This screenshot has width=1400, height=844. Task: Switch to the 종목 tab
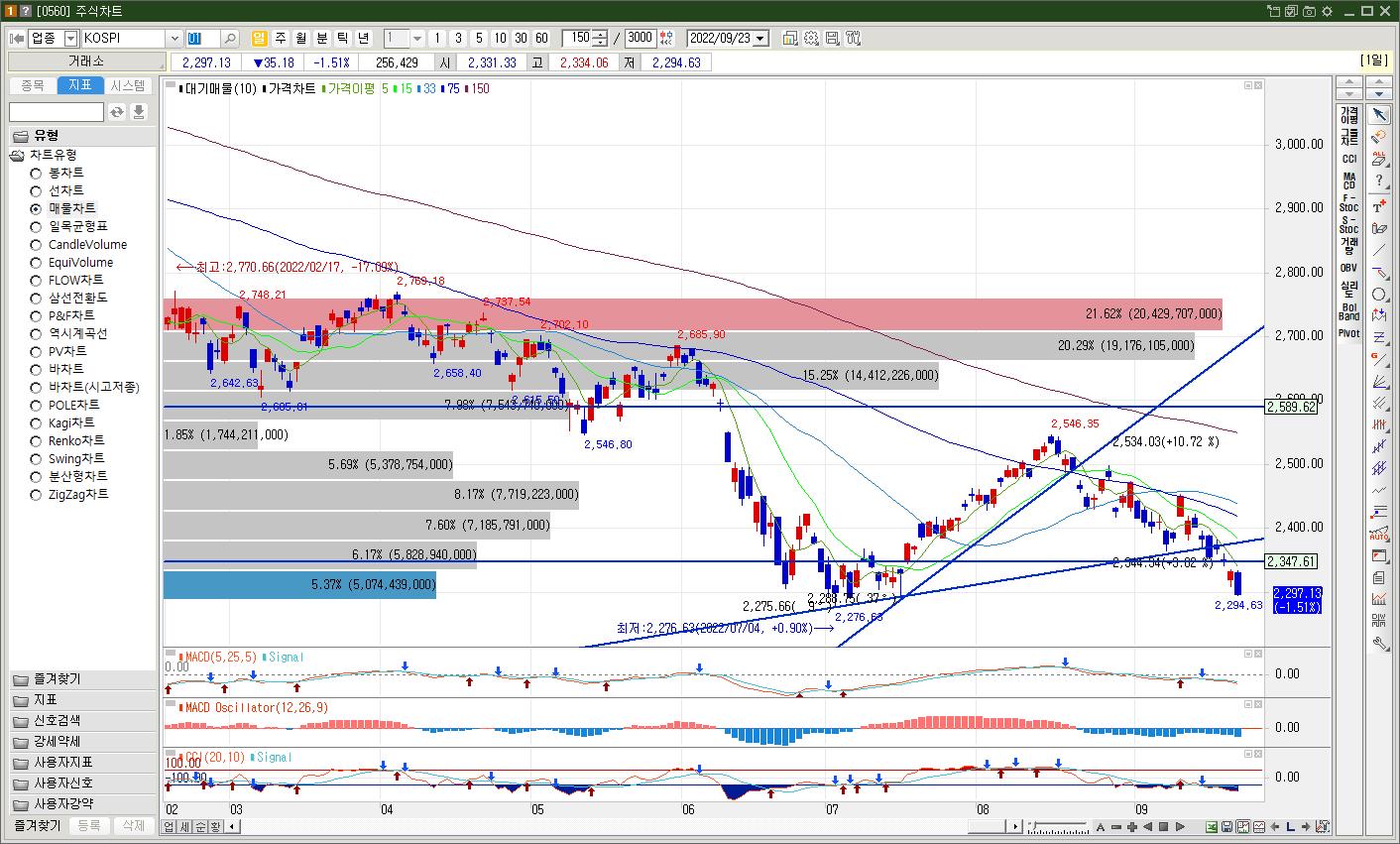[33, 85]
